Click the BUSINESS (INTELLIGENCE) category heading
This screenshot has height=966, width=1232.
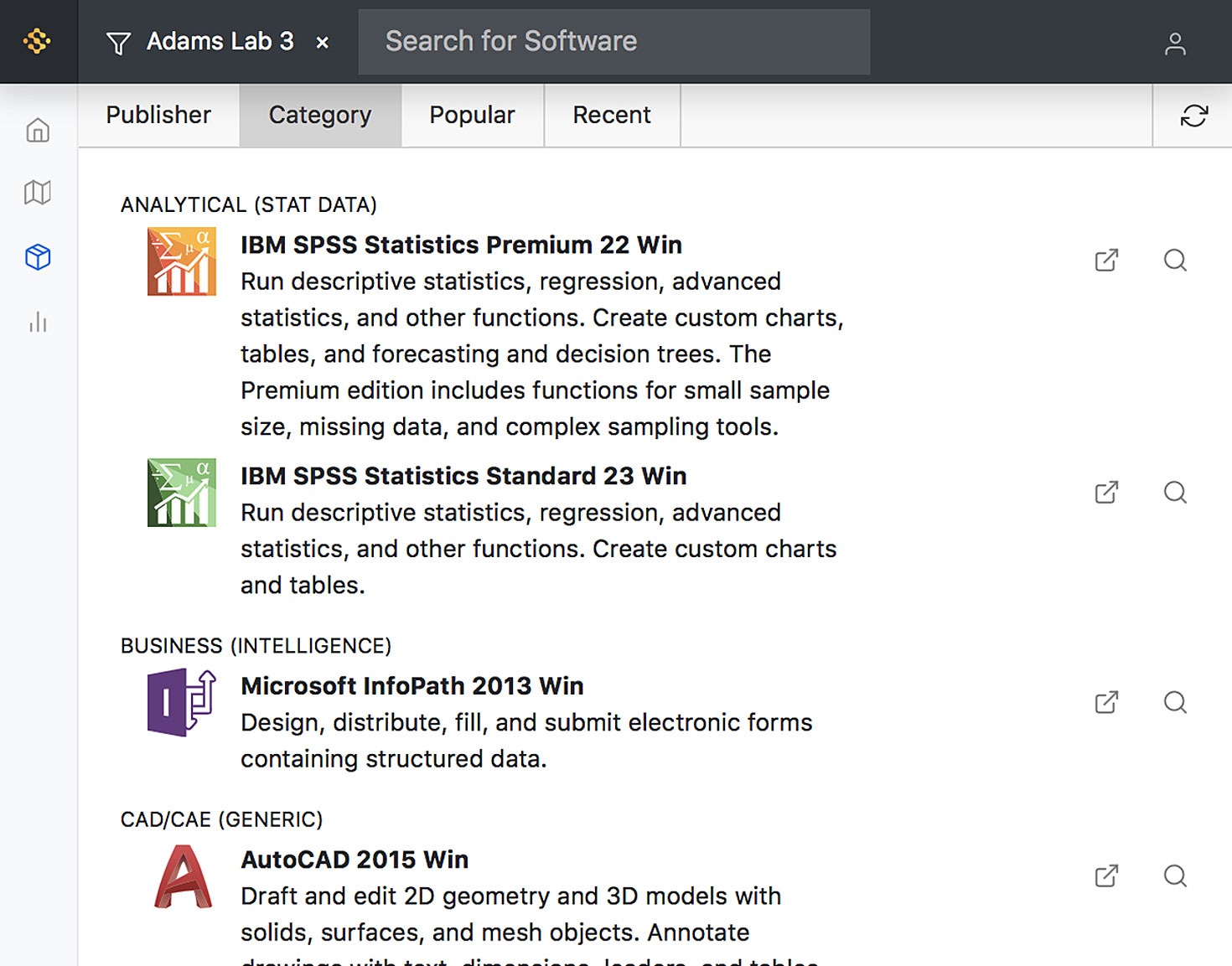click(x=256, y=646)
